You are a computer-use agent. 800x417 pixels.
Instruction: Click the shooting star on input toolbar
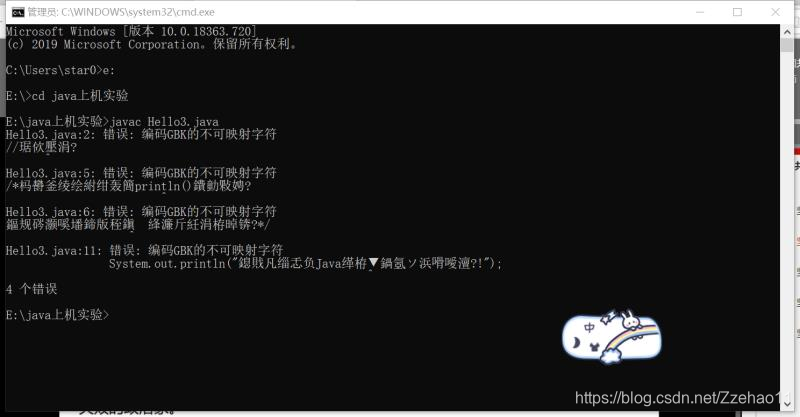(x=608, y=317)
